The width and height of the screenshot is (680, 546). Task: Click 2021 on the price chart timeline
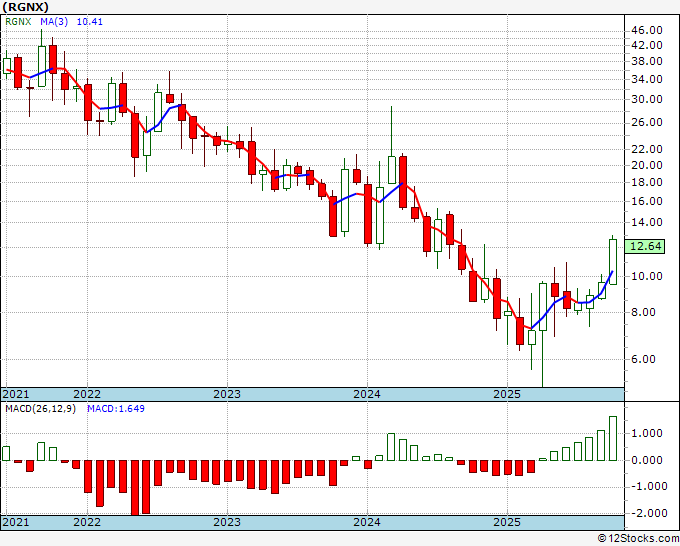(16, 394)
